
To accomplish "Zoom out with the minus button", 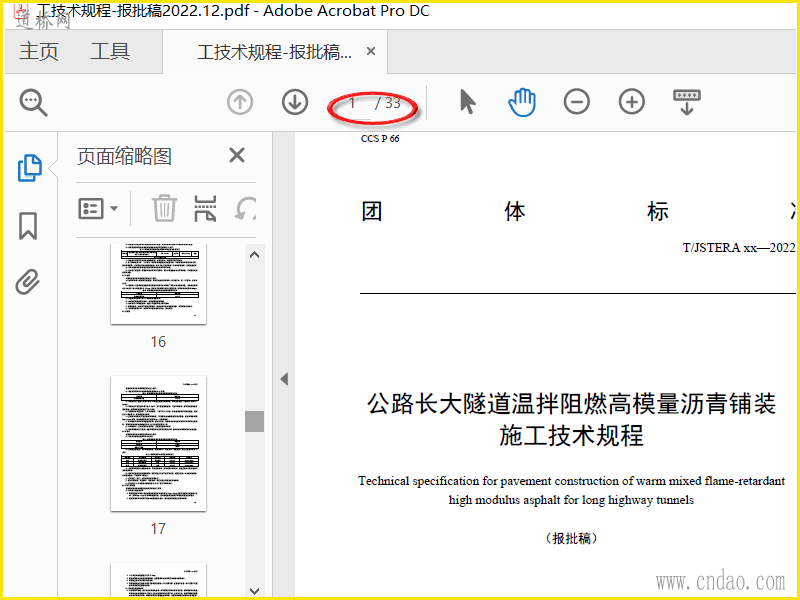I will [x=577, y=102].
